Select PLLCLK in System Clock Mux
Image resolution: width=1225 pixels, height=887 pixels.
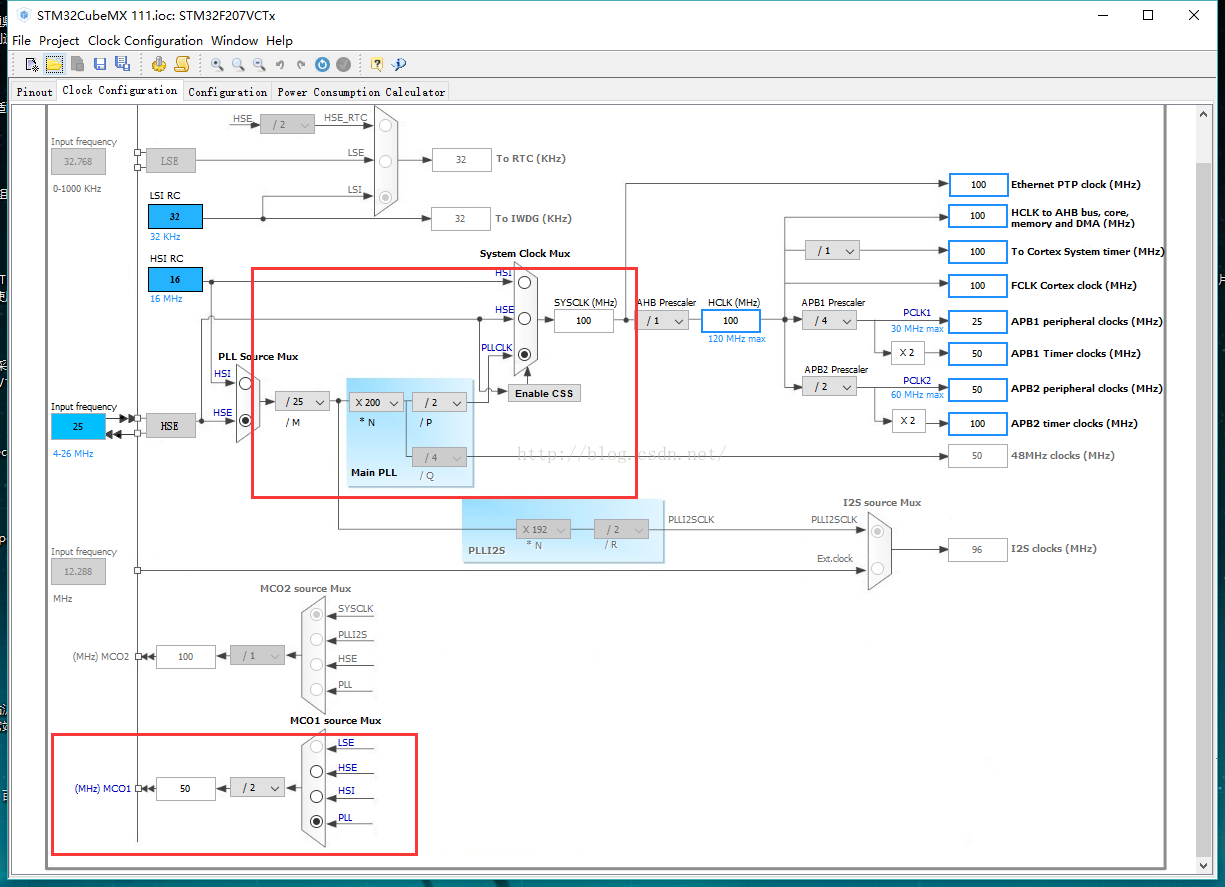pos(524,354)
